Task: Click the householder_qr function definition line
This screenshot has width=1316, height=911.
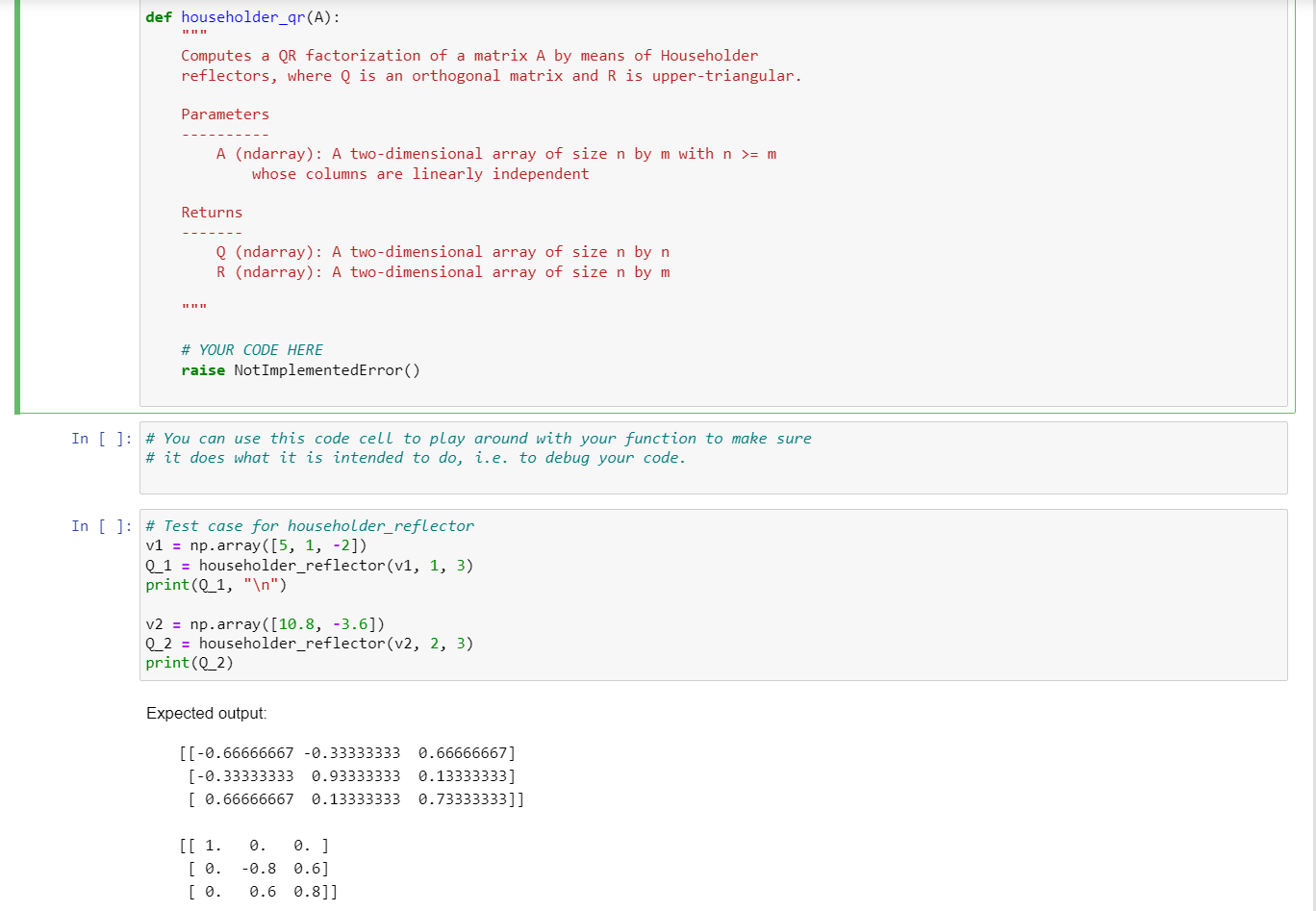Action: 242,17
